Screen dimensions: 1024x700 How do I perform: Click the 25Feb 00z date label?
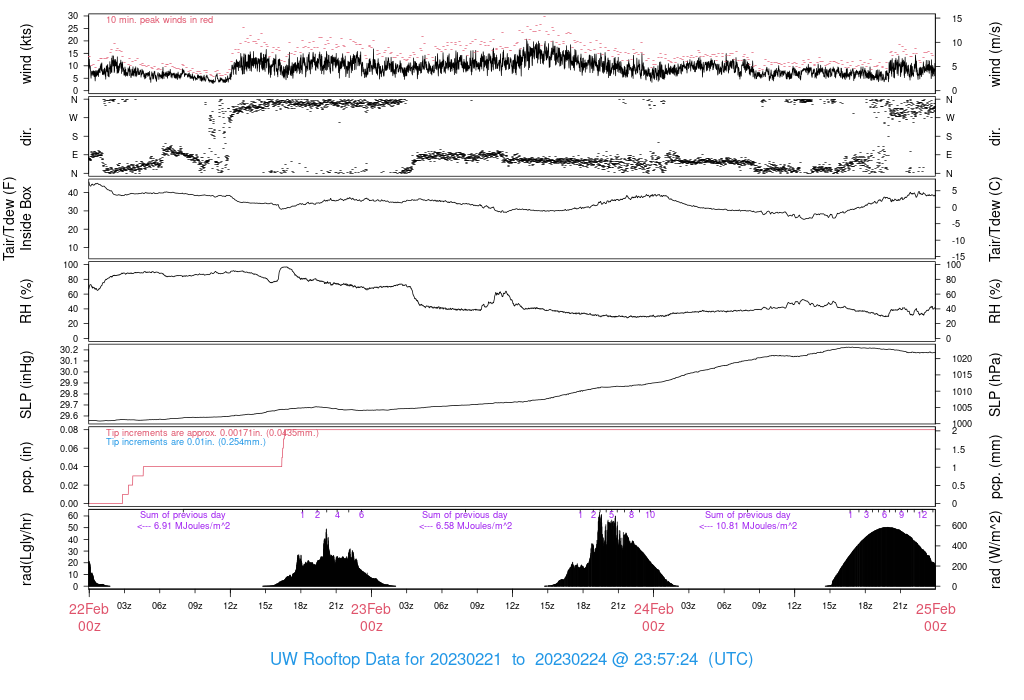(935, 617)
